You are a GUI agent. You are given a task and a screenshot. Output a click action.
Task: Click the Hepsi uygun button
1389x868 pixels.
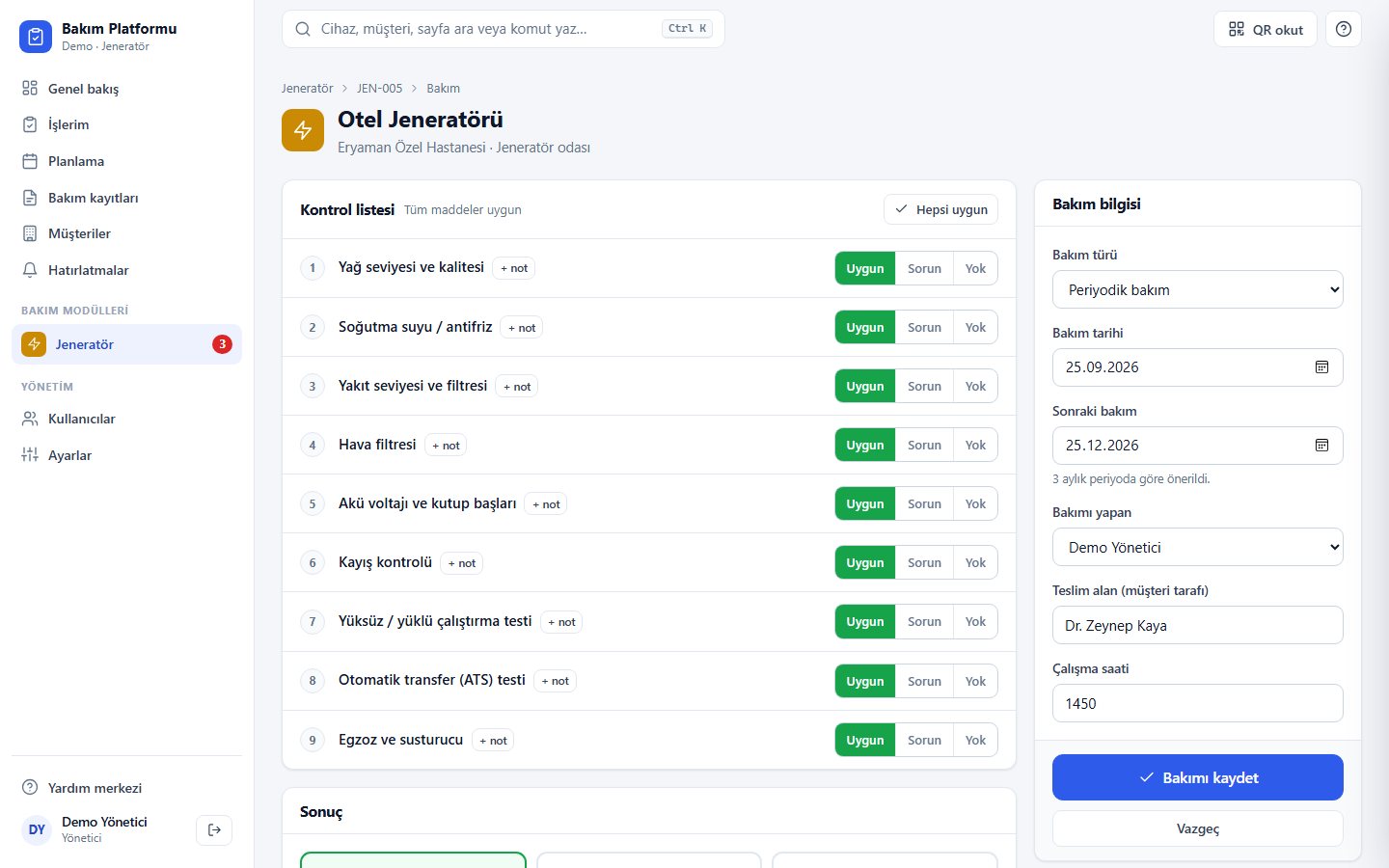pos(940,209)
